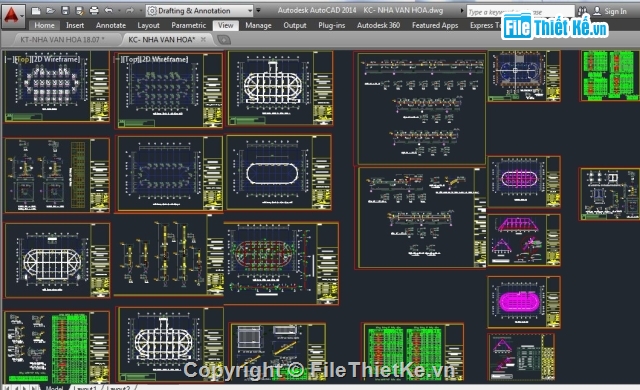
Task: Open the Drafting & Annotation workspace dropdown
Action: click(x=200, y=11)
